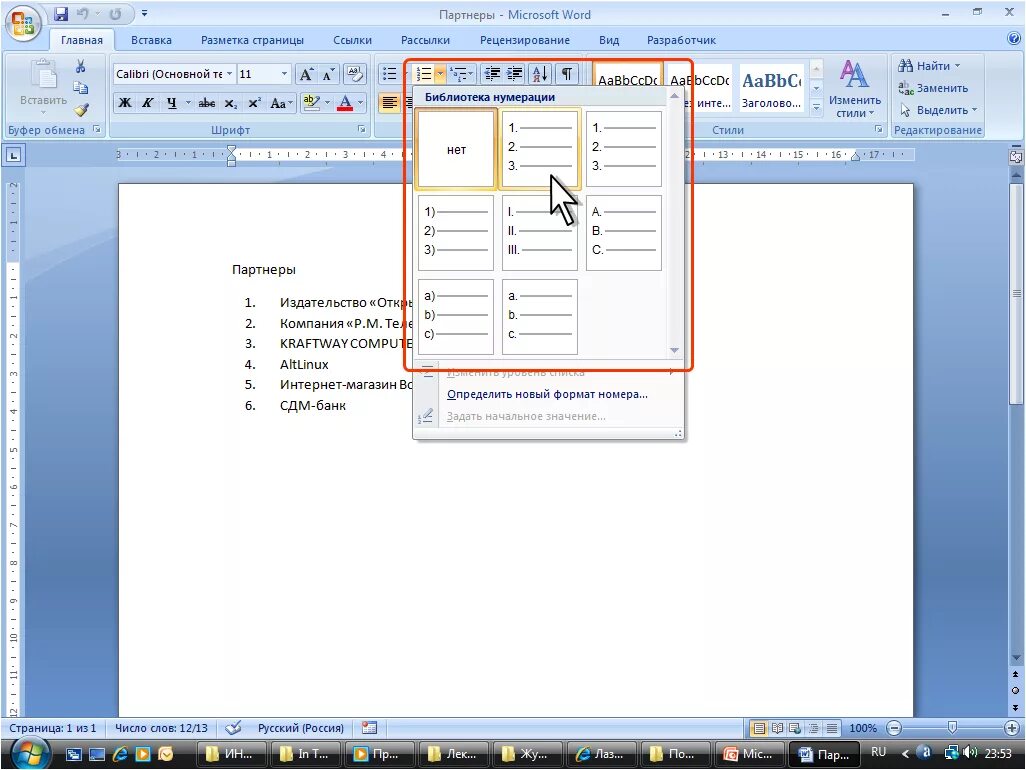Open the numbering dropdown arrow
The height and width of the screenshot is (770, 1026).
coord(440,74)
